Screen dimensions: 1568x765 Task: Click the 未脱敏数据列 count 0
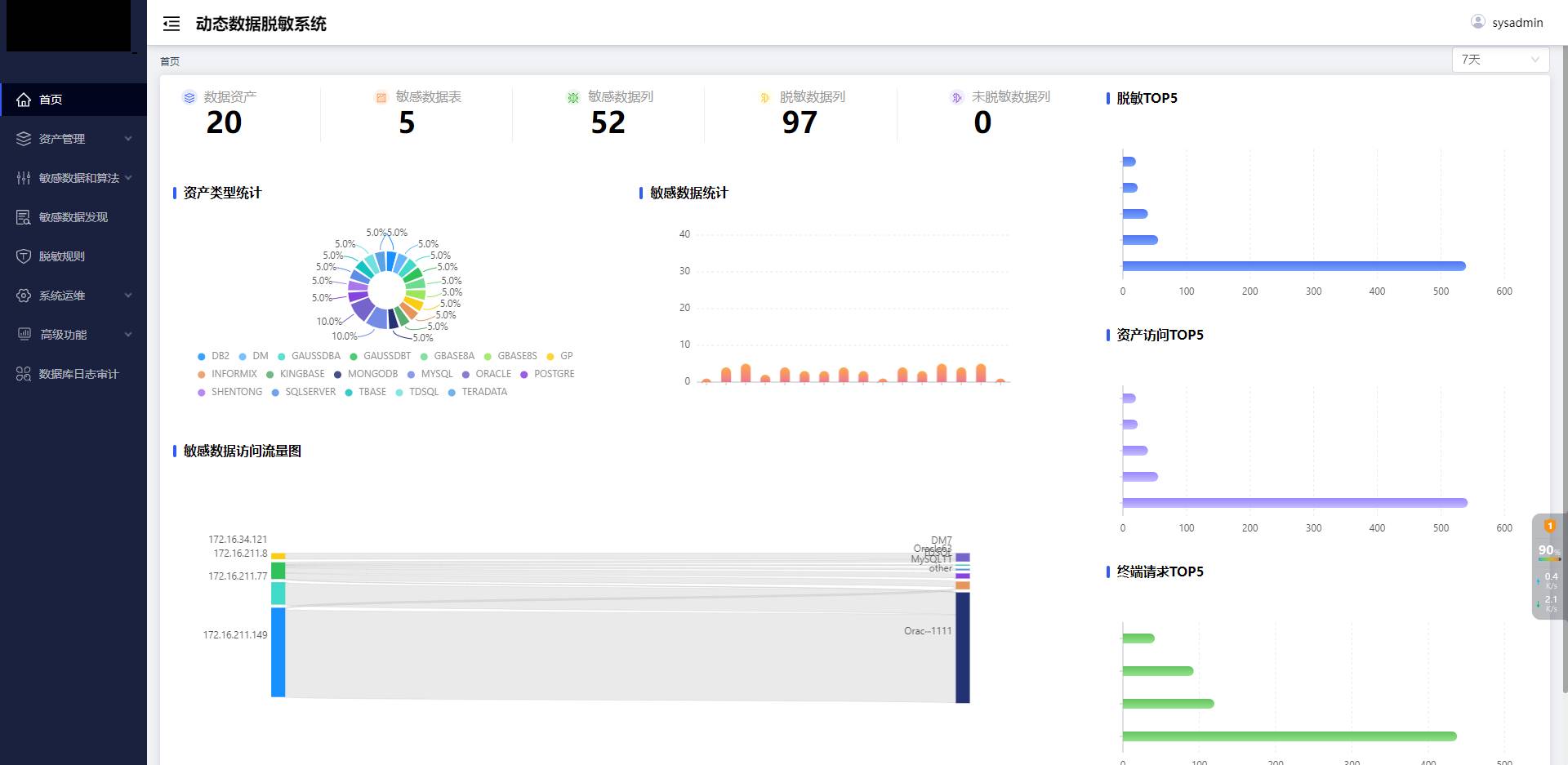tap(982, 122)
